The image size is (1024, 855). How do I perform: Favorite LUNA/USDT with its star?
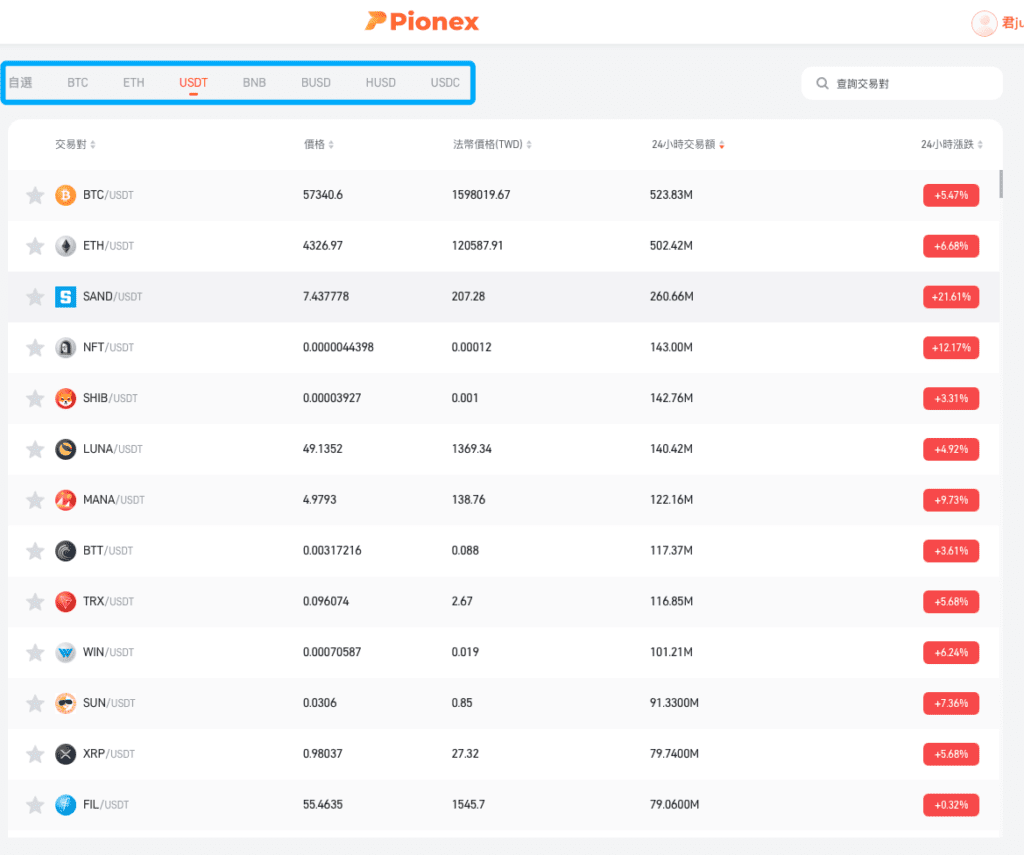point(35,449)
